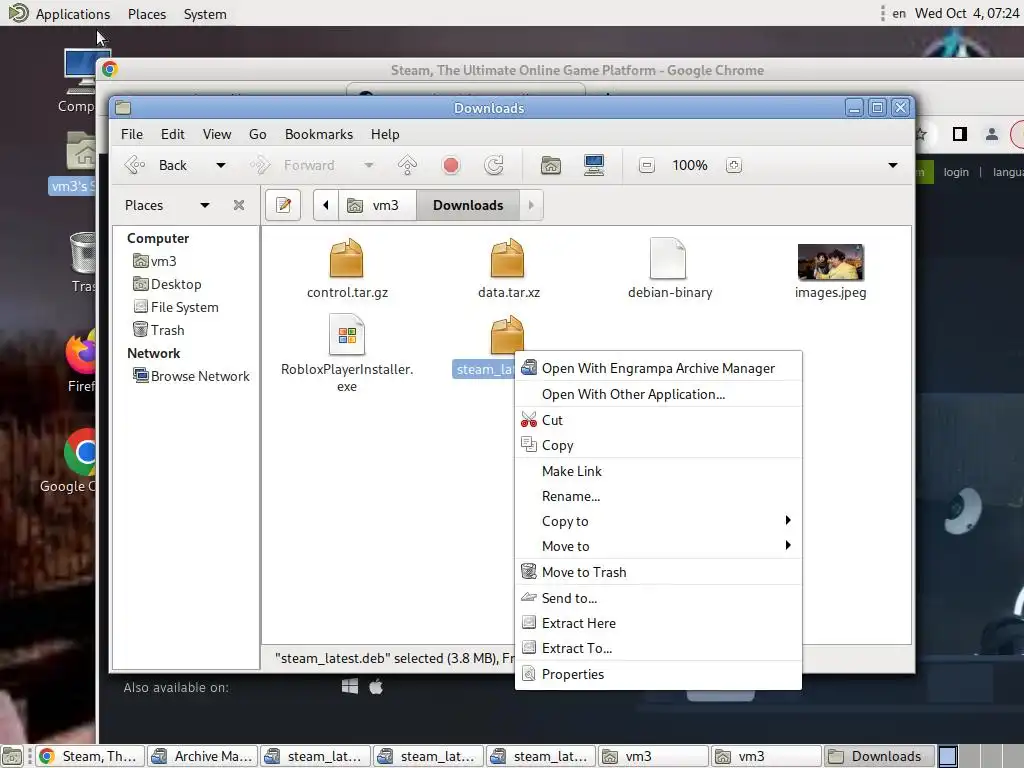This screenshot has height=768, width=1024.
Task: Select Extract Here in context menu
Action: tap(658, 623)
